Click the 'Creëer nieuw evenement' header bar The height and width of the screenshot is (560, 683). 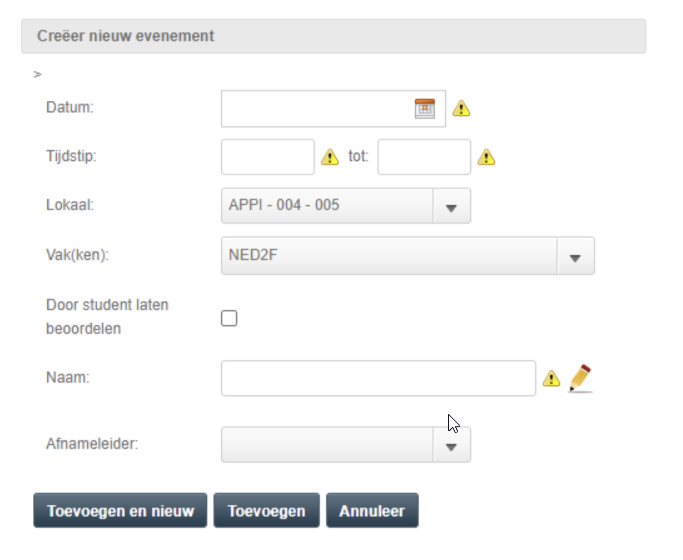coord(334,36)
